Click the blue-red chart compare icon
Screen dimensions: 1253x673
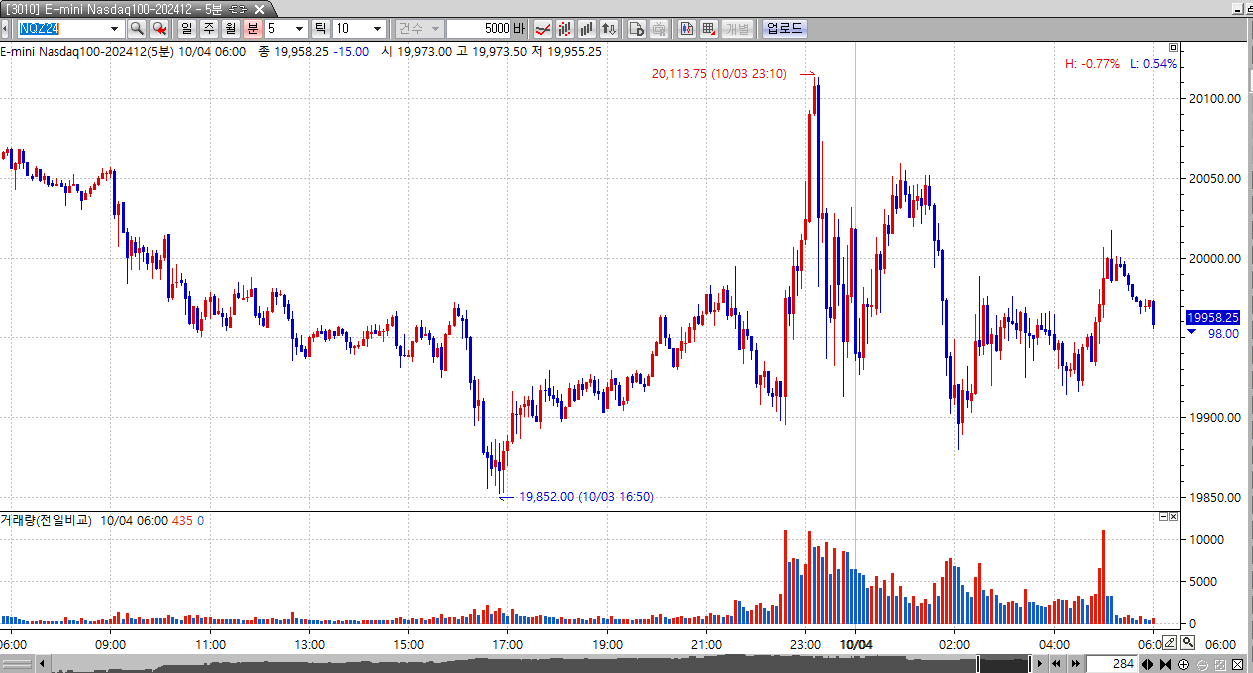[x=686, y=29]
